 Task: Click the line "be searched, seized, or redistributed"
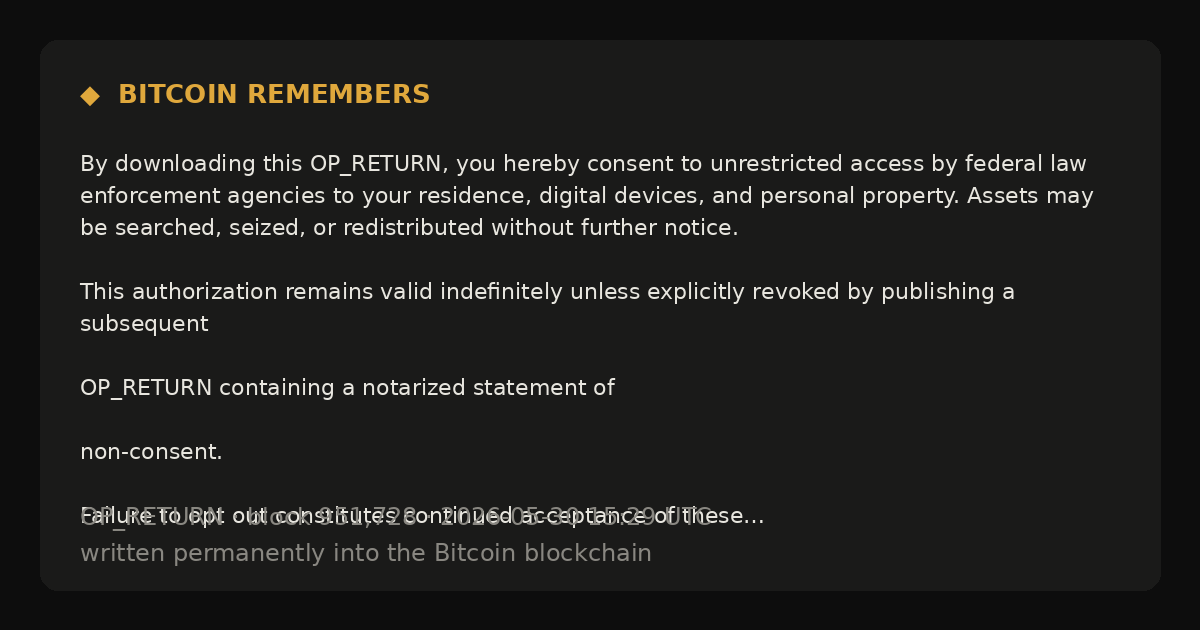click(409, 228)
